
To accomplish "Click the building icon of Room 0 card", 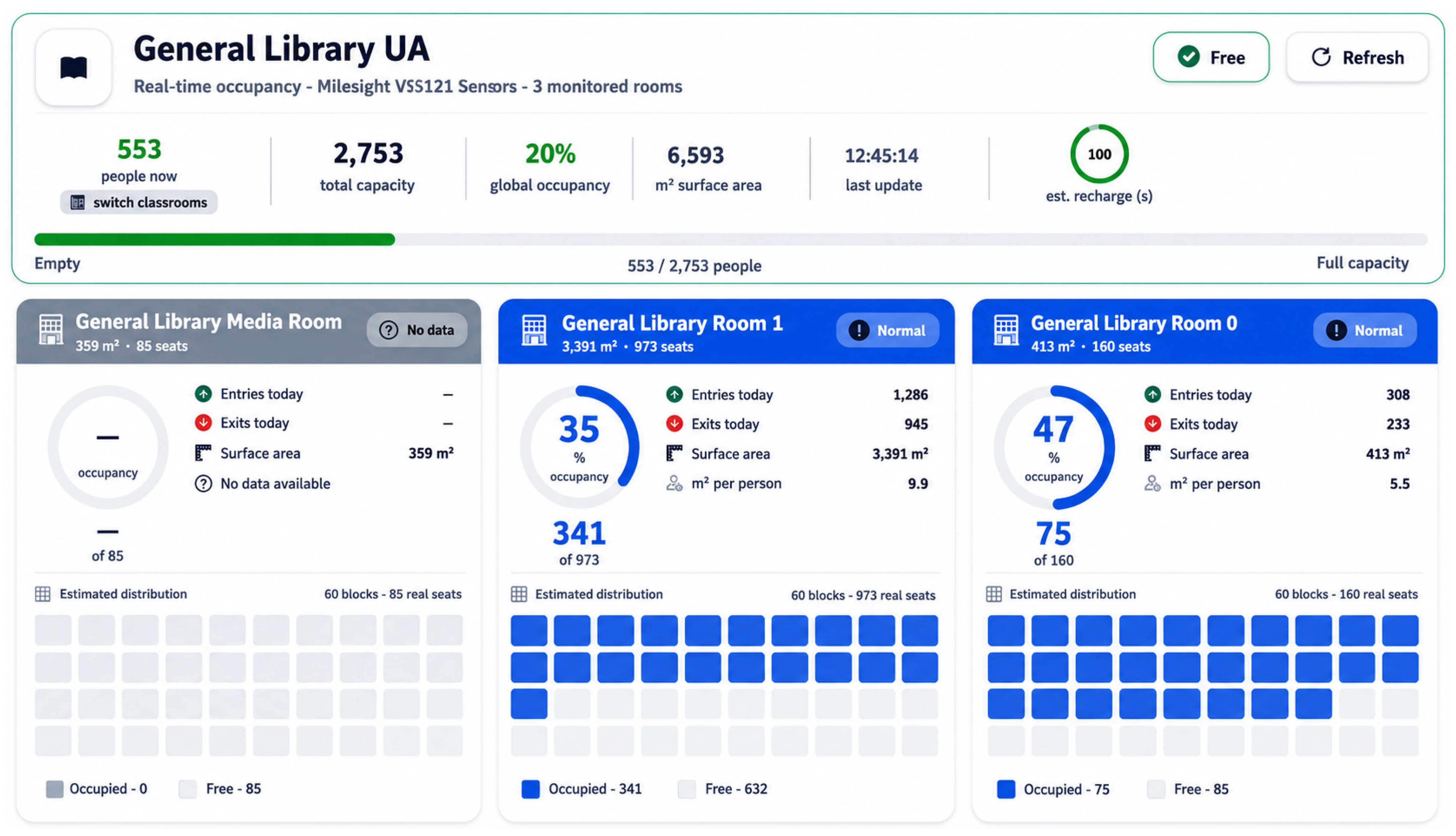I will [x=1006, y=330].
